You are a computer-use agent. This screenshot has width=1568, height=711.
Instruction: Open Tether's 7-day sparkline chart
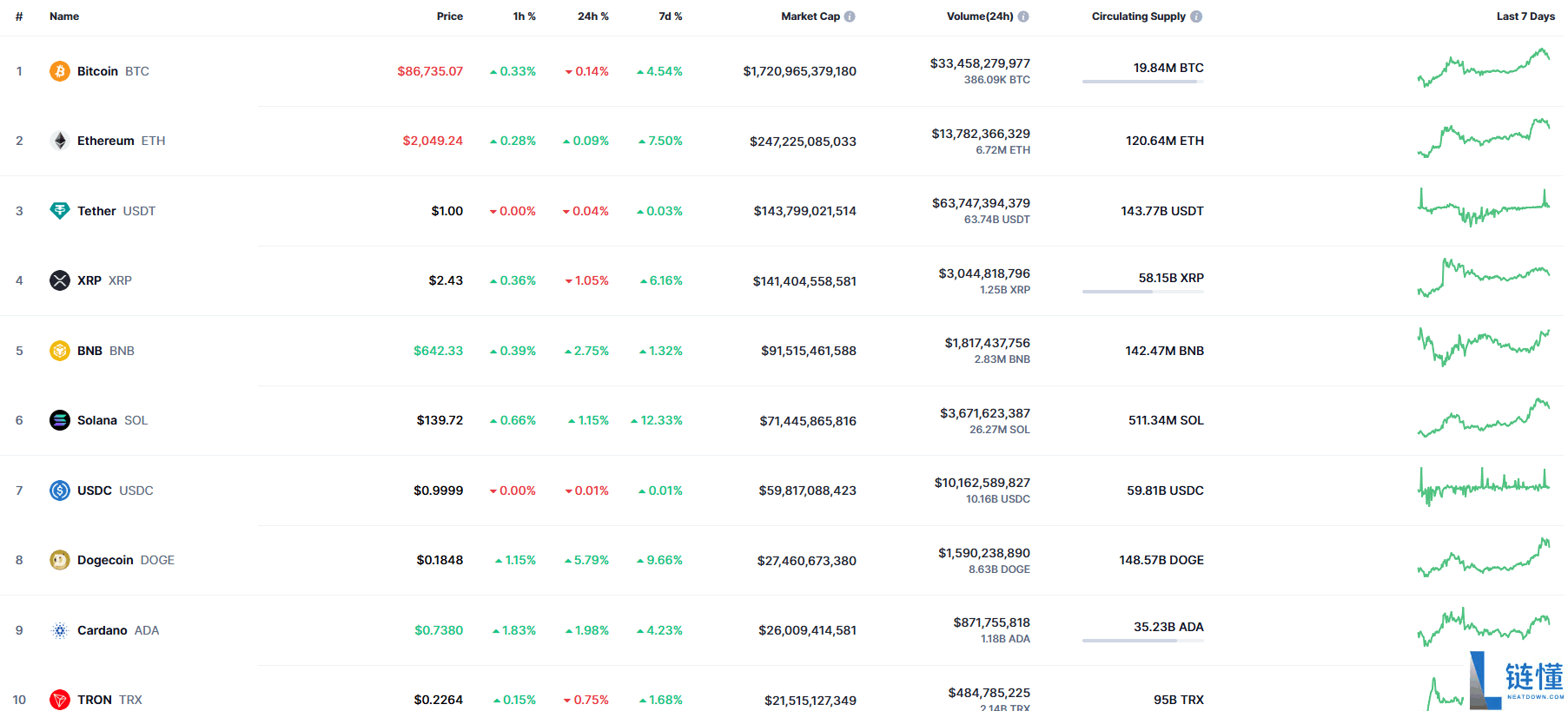click(x=1484, y=207)
